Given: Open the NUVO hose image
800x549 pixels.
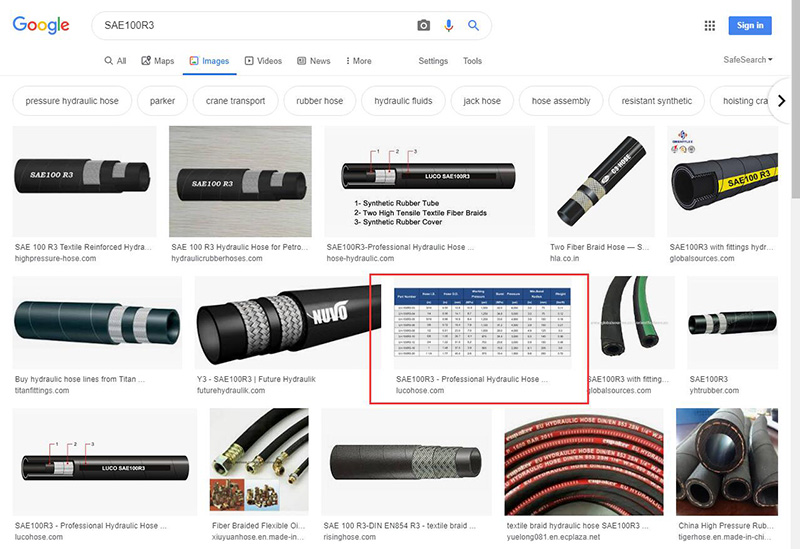Looking at the screenshot, I should (287, 322).
